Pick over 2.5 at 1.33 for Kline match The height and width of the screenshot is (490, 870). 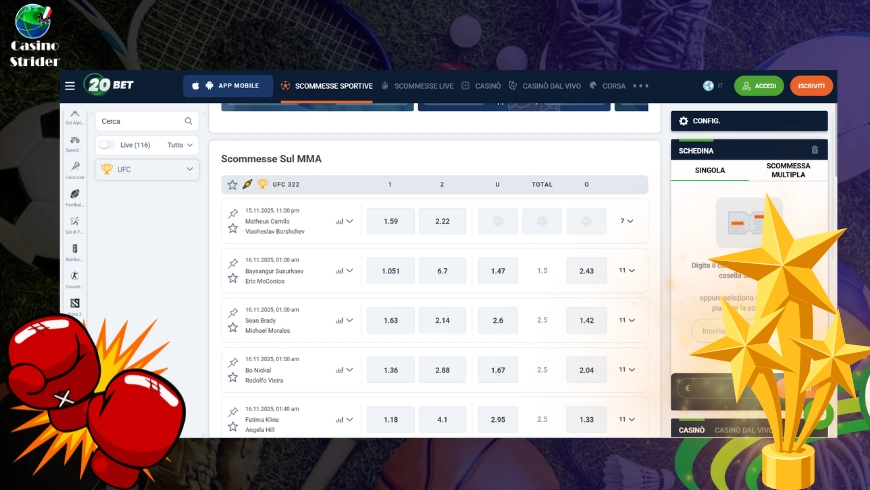(586, 420)
